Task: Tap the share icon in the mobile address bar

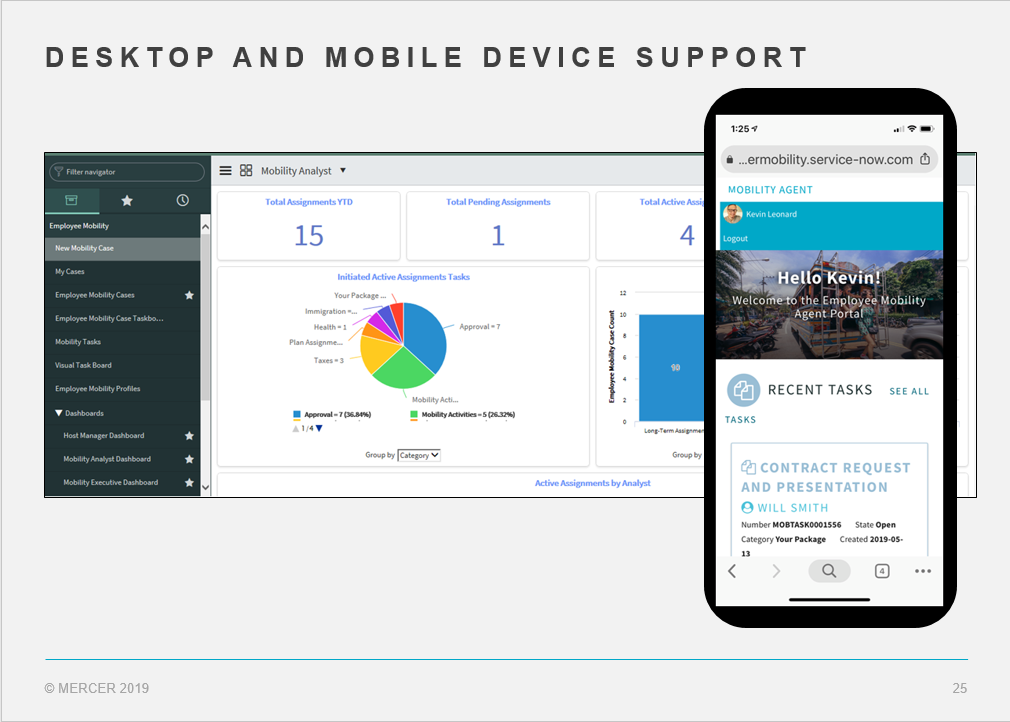Action: [925, 158]
